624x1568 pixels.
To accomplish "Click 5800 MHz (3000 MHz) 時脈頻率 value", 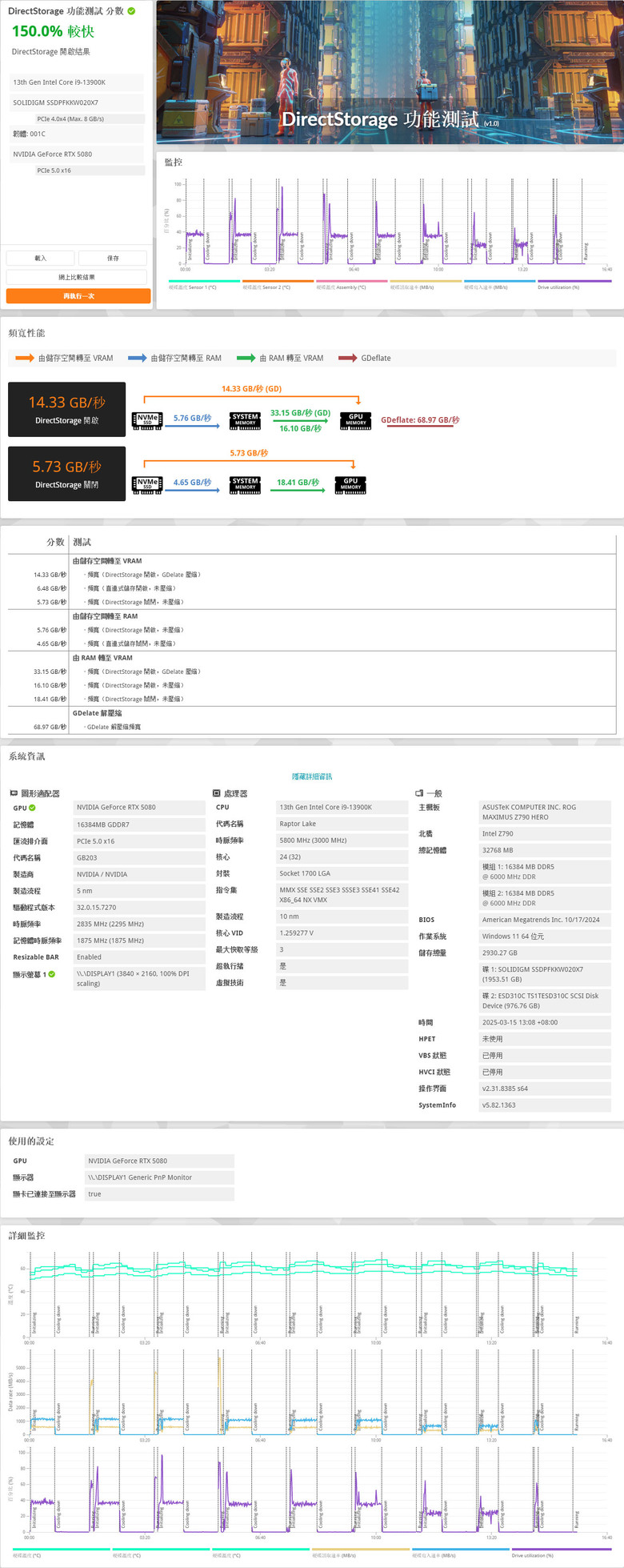I will pos(342,840).
